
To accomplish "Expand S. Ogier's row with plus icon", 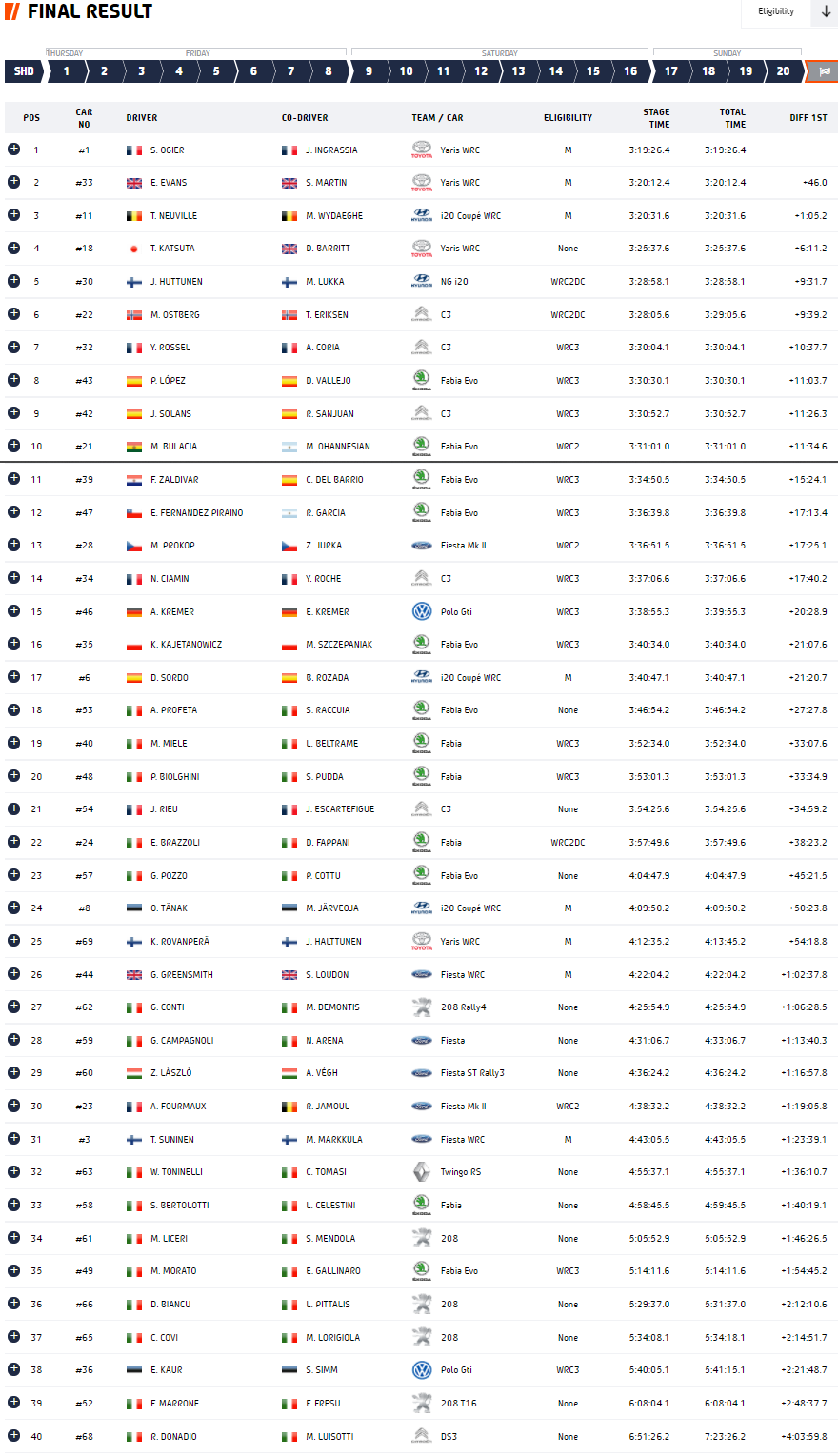I will point(13,149).
